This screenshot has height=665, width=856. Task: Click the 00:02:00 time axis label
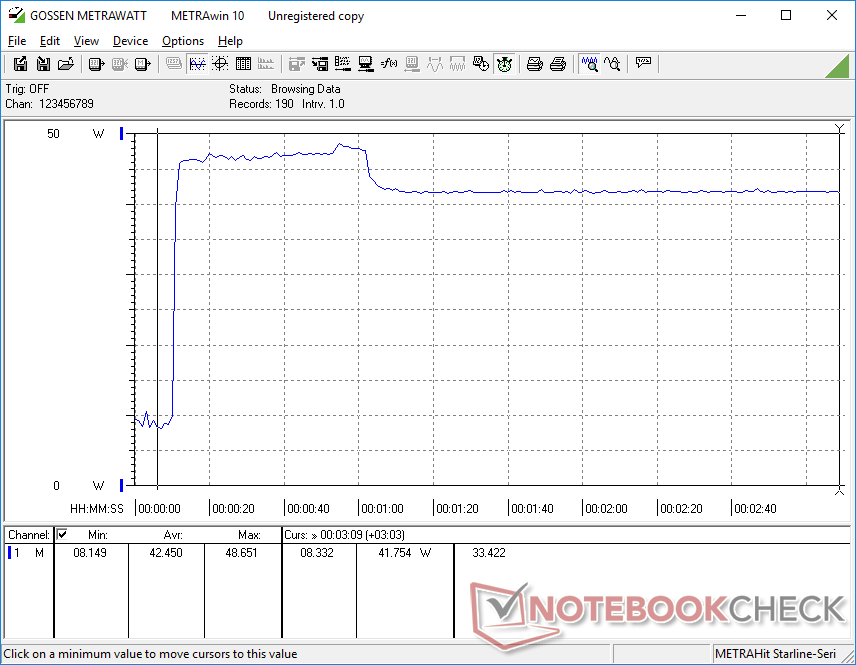tap(607, 509)
